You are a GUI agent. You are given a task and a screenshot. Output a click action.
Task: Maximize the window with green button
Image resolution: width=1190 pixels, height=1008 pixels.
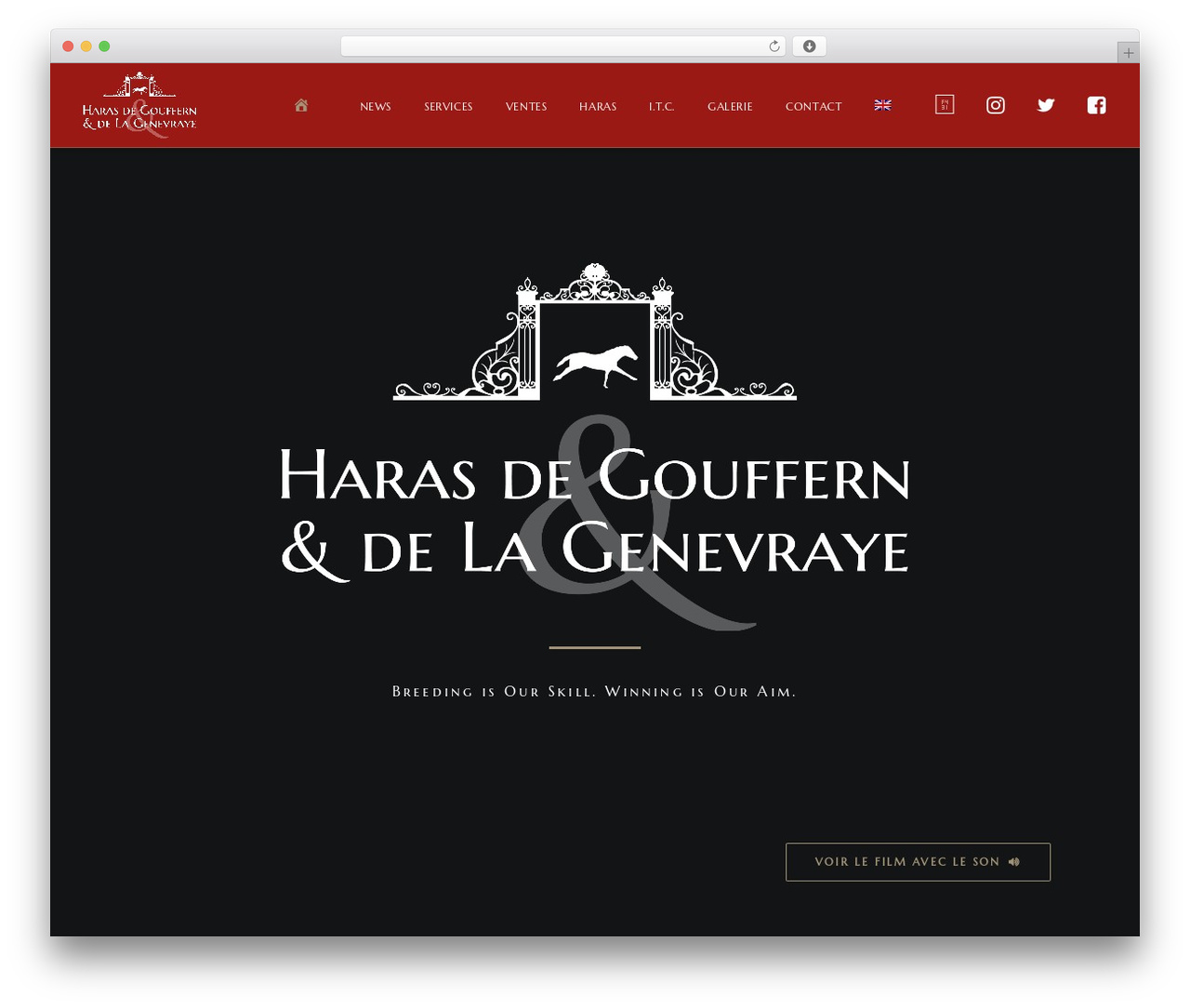coord(104,46)
